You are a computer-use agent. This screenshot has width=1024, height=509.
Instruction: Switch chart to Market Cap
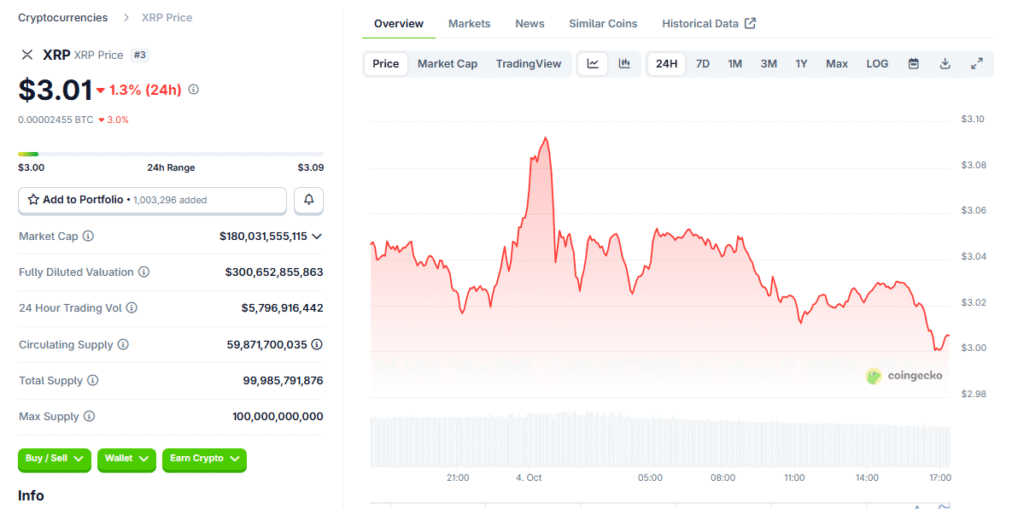[447, 64]
